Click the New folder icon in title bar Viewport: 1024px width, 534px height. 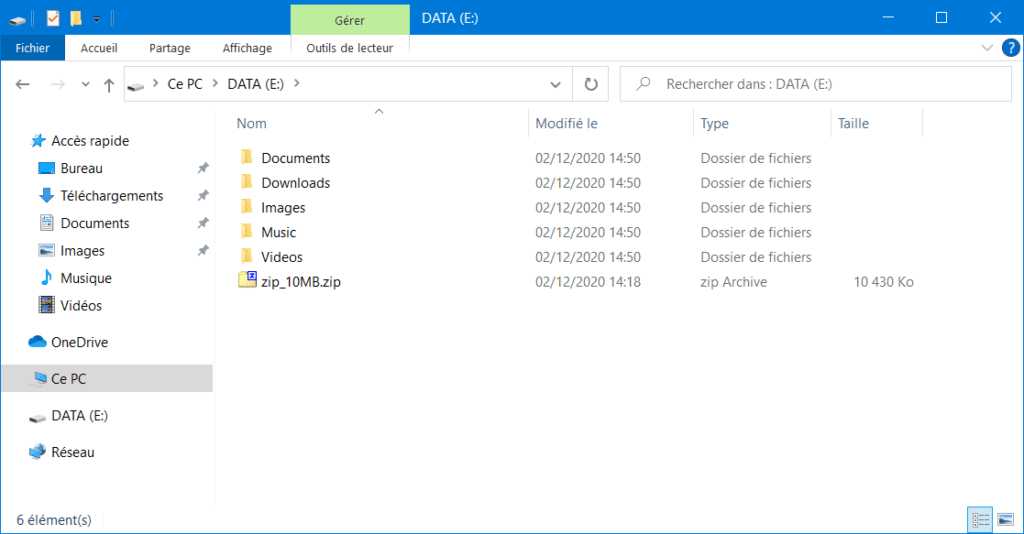pos(76,18)
